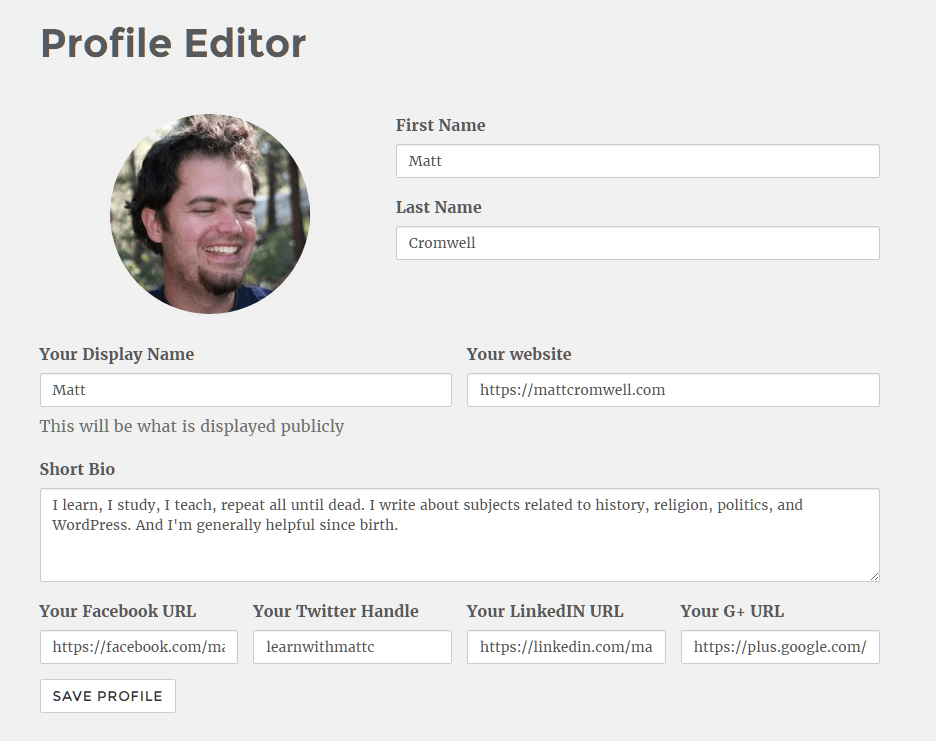The width and height of the screenshot is (936, 741).
Task: Click the Short Bio resize handle
Action: pos(873,575)
